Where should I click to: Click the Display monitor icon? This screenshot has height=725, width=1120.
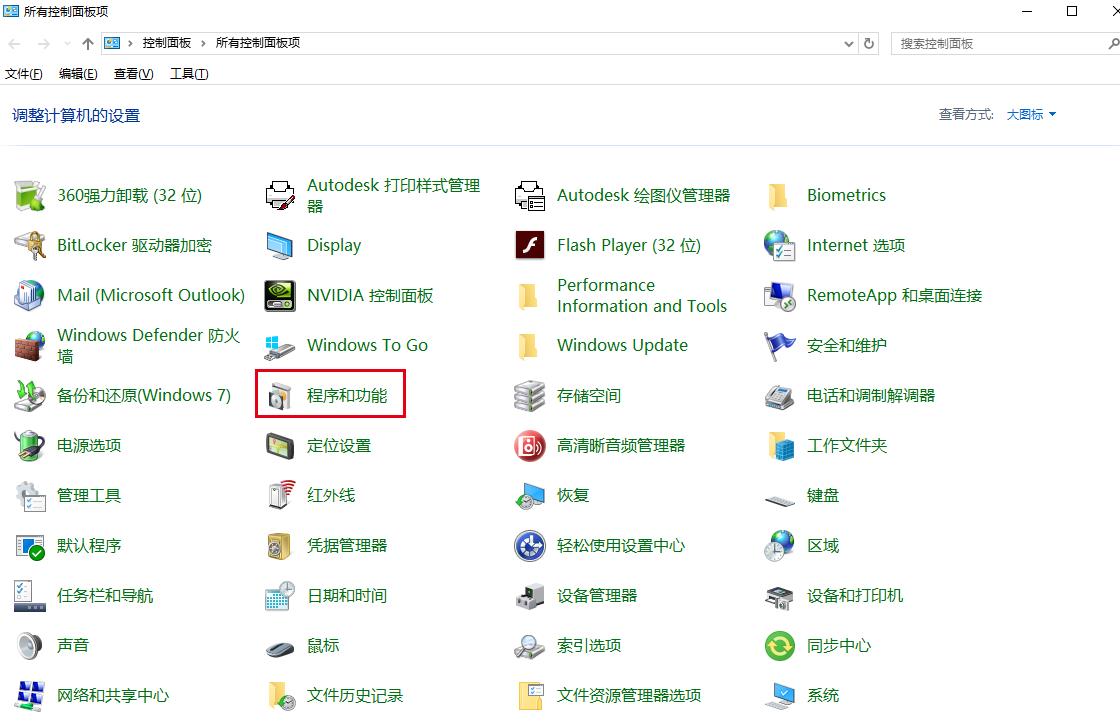coord(280,245)
